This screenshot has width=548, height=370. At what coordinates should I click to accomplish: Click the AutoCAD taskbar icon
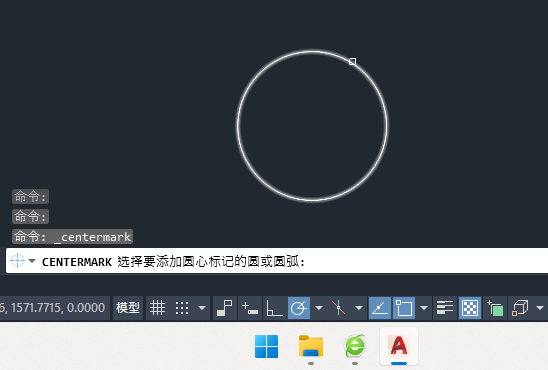[x=399, y=345]
